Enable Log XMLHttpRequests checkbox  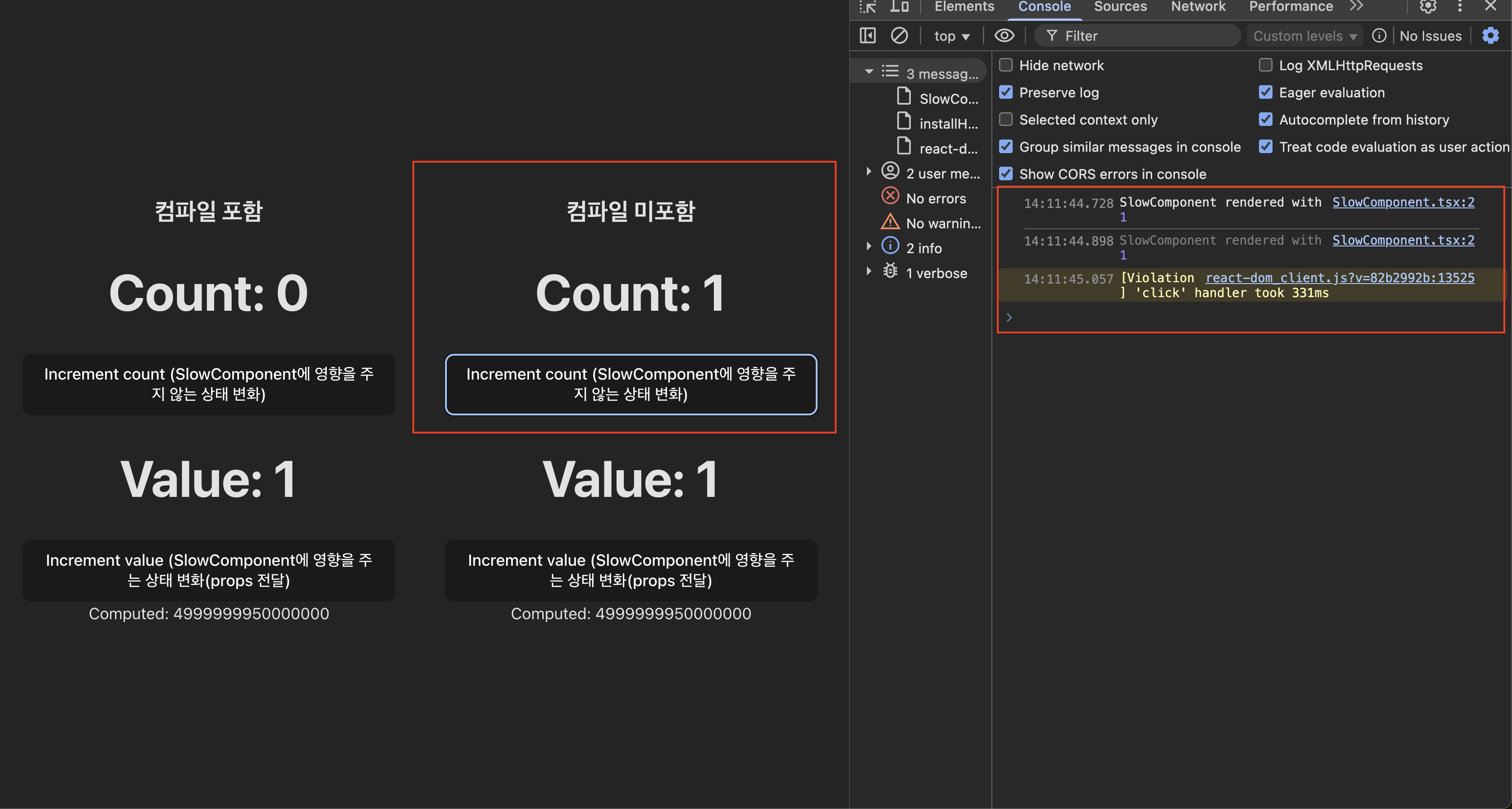[1265, 65]
